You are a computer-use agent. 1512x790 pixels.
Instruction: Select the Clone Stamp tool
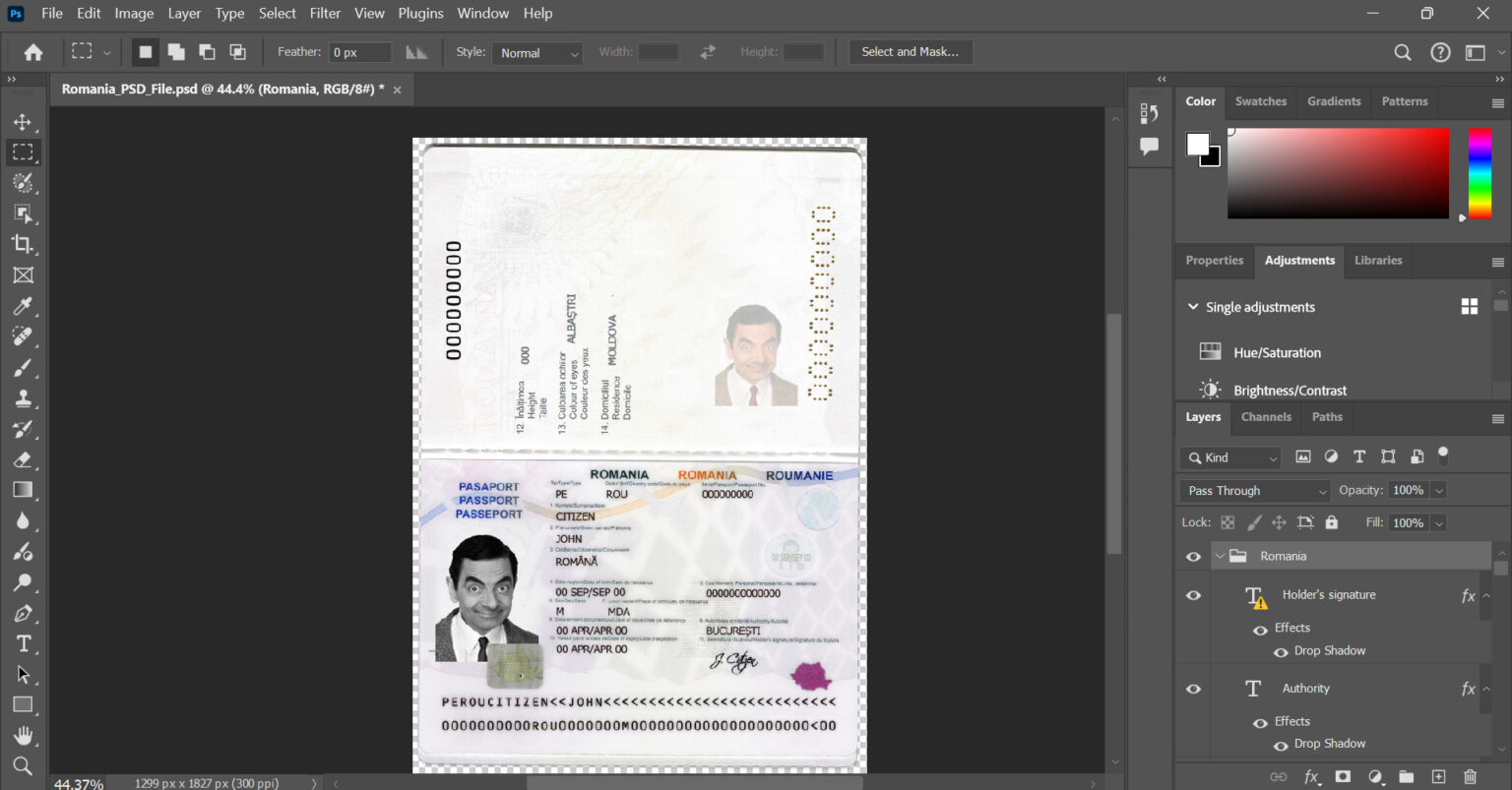(23, 397)
